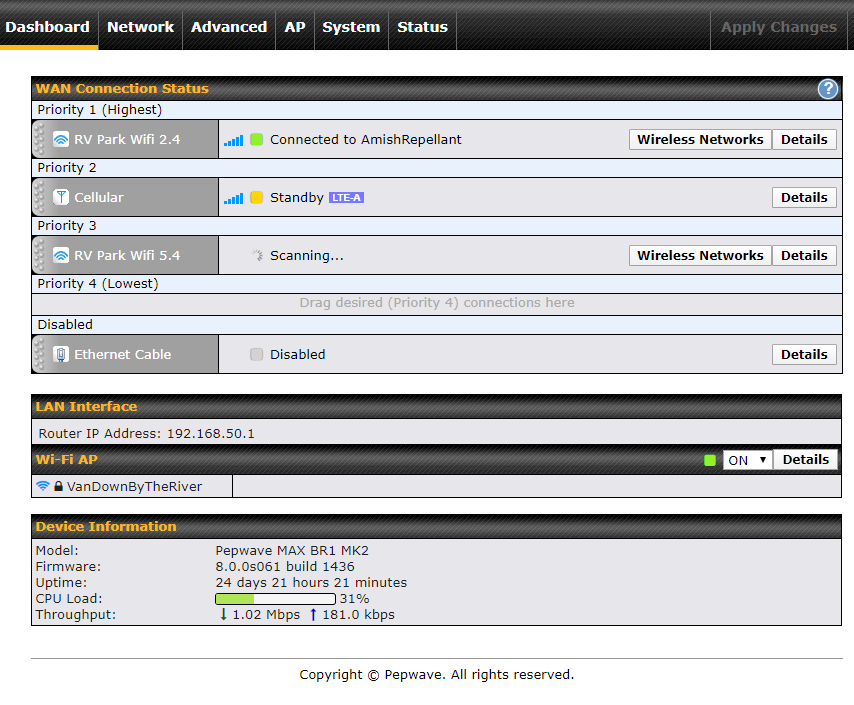The height and width of the screenshot is (705, 854).
Task: Open Wi-Fi AP Details
Action: click(806, 460)
